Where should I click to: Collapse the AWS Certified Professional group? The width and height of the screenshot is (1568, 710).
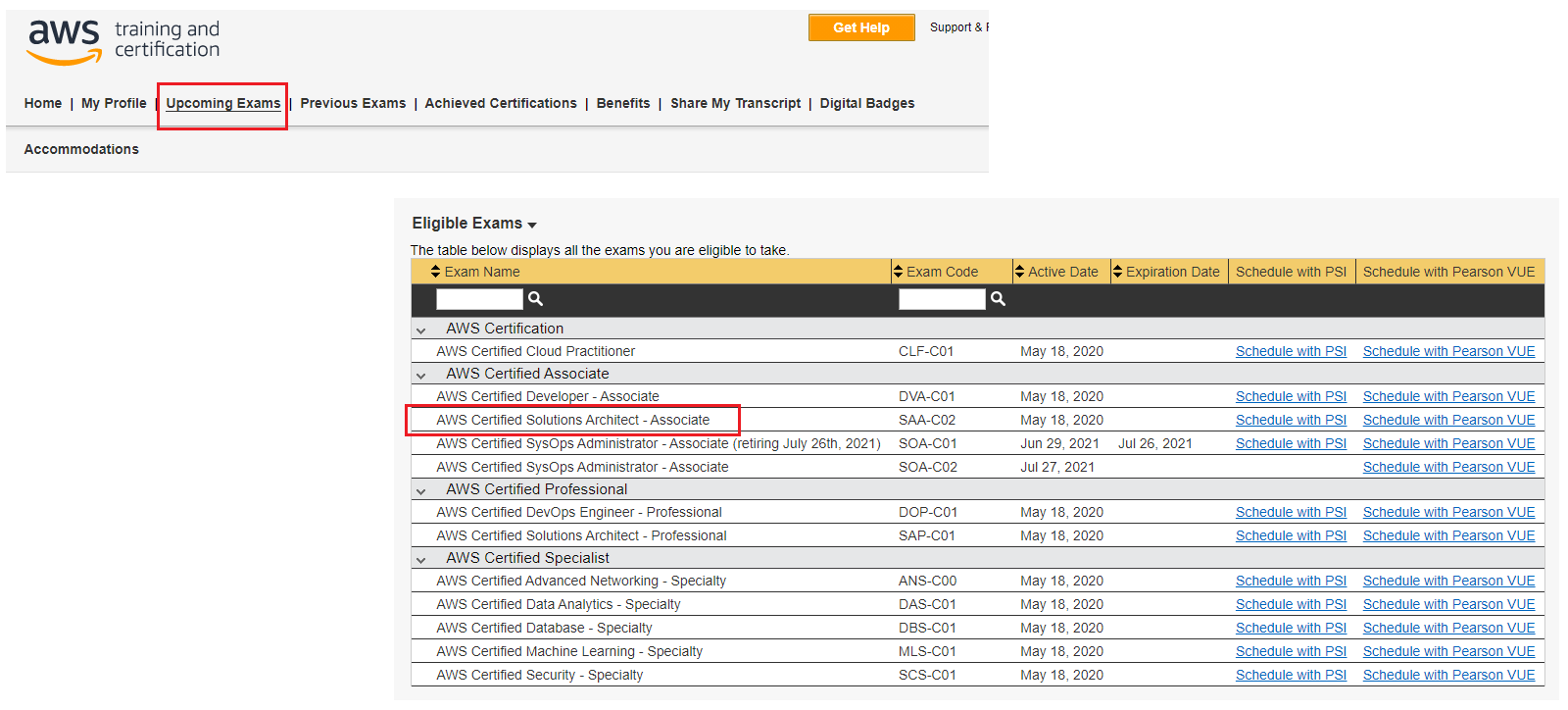click(421, 491)
